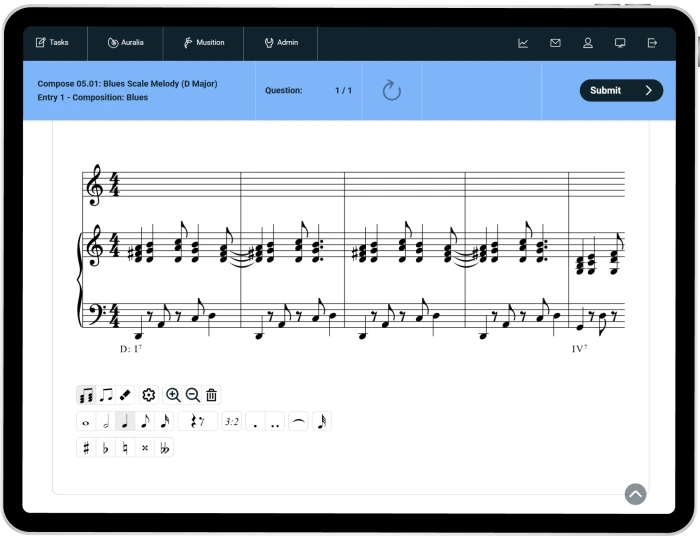Select the eraser tool
Screen dimensions: 700x536
click(x=125, y=395)
